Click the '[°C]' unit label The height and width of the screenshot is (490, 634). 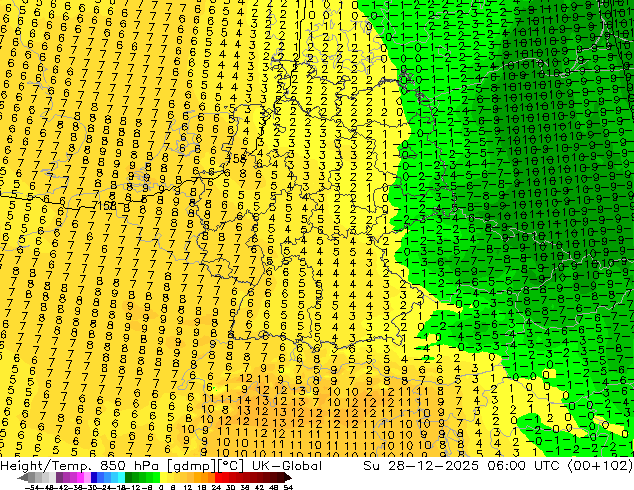230,466
